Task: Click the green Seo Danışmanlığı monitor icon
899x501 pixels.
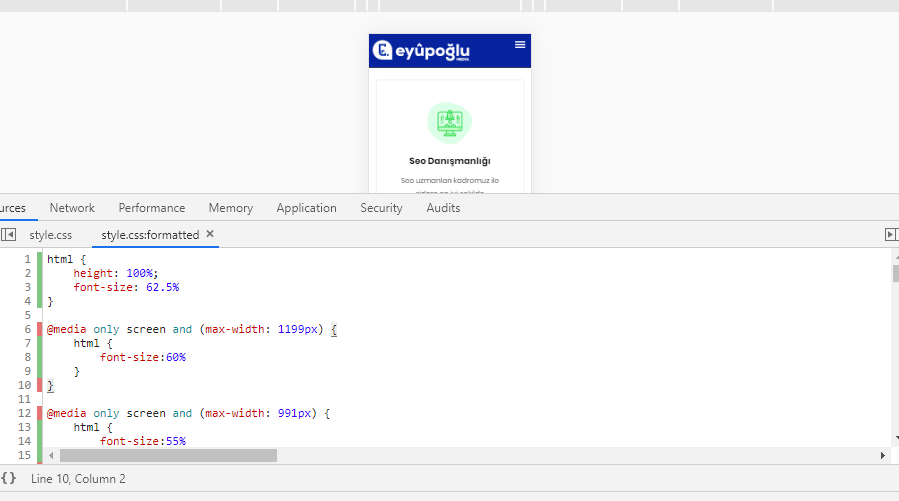Action: point(450,123)
